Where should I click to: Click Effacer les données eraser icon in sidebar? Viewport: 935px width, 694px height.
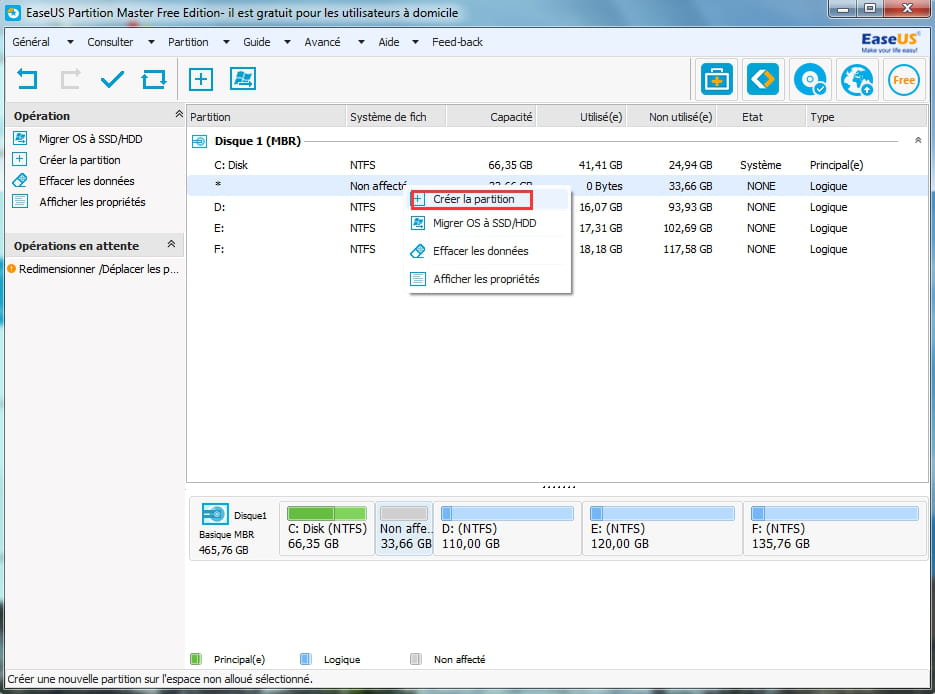[x=20, y=180]
